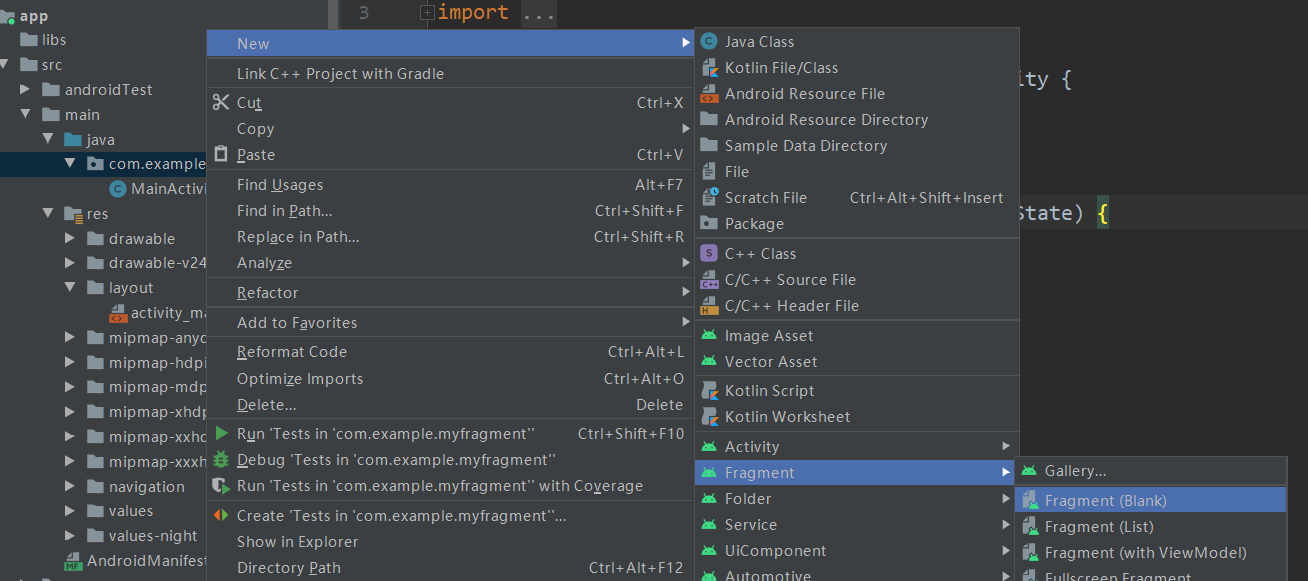This screenshot has width=1308, height=581.
Task: Click the Vector Asset Android icon
Action: 709,362
